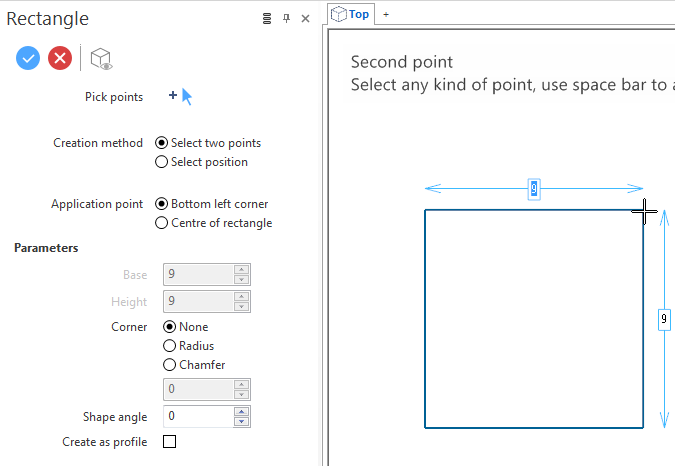This screenshot has width=675, height=466.
Task: Increase Base value with up arrow
Action: point(242,269)
